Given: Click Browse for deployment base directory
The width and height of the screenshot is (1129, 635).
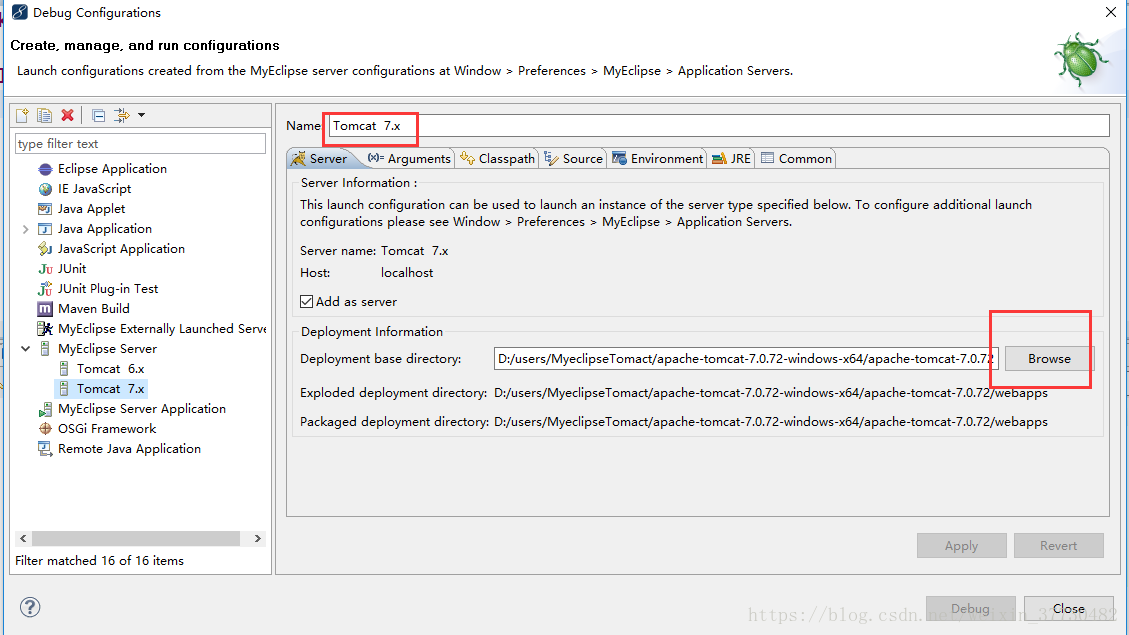Looking at the screenshot, I should 1049,359.
